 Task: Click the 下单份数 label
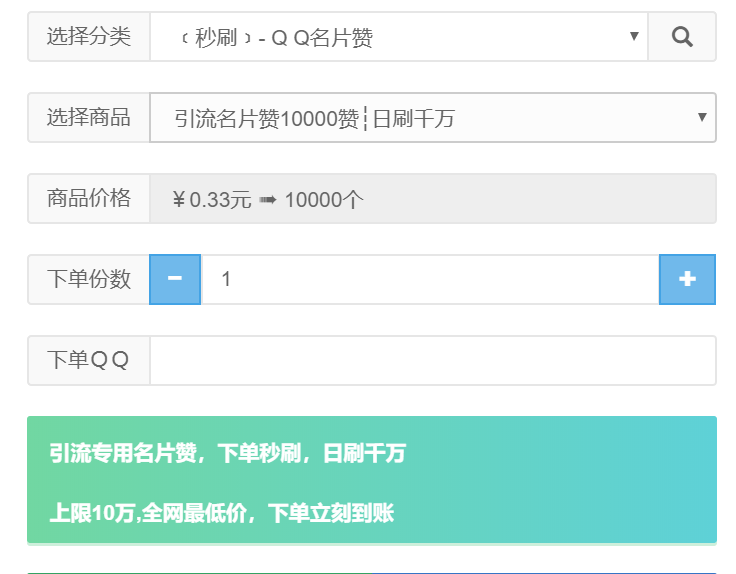[x=89, y=279]
